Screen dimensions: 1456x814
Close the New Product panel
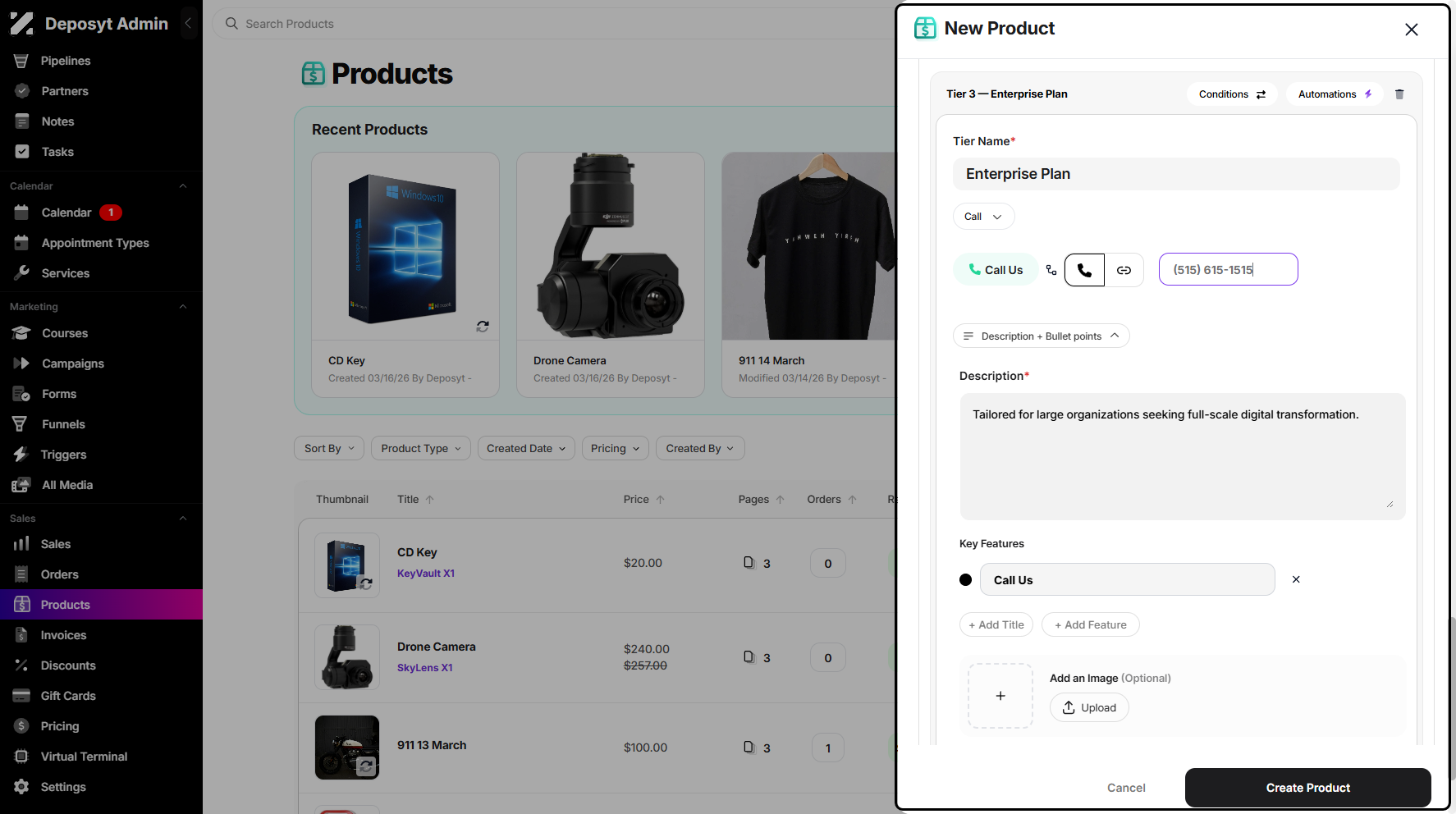[1412, 30]
